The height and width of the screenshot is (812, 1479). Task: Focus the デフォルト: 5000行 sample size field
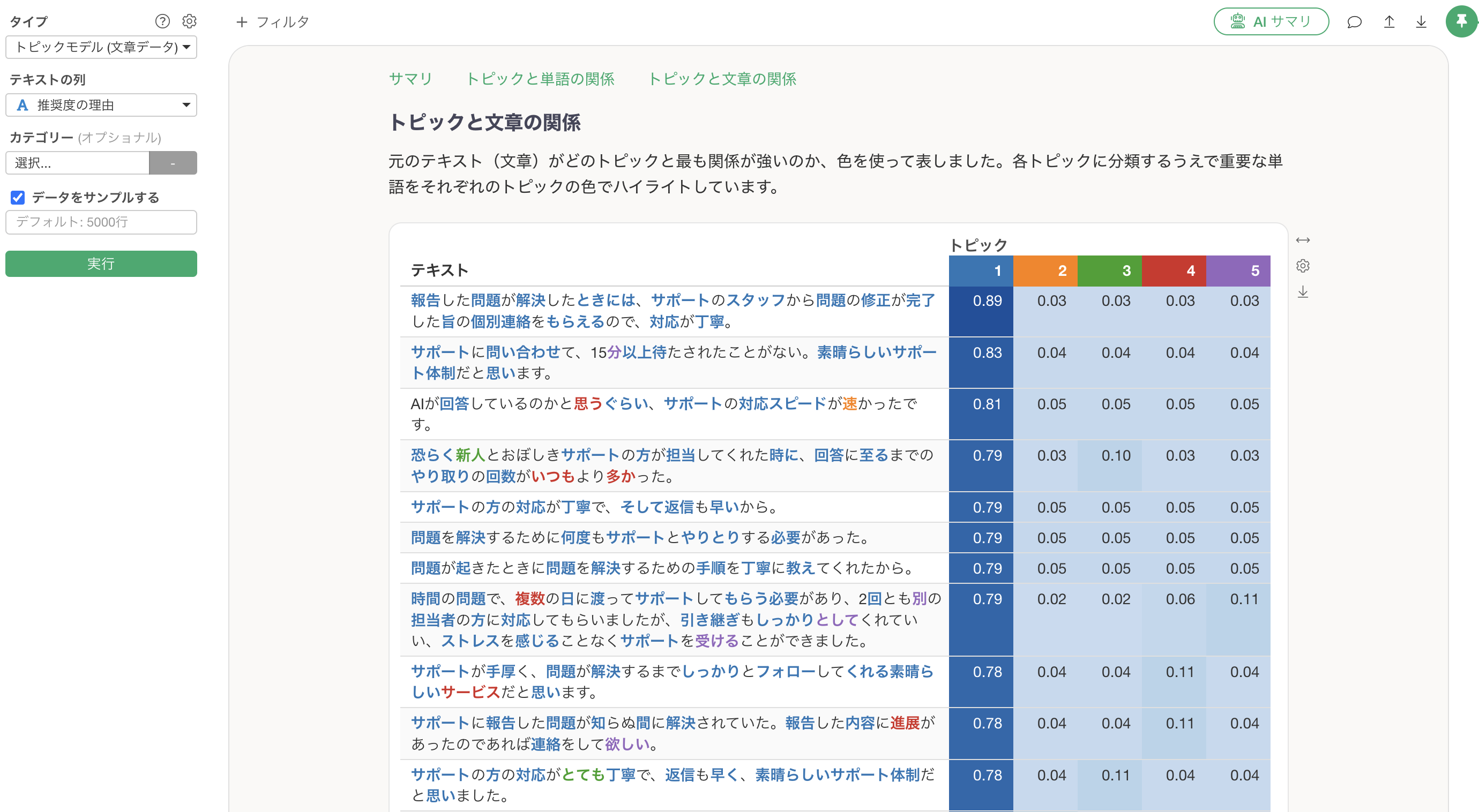tap(101, 222)
